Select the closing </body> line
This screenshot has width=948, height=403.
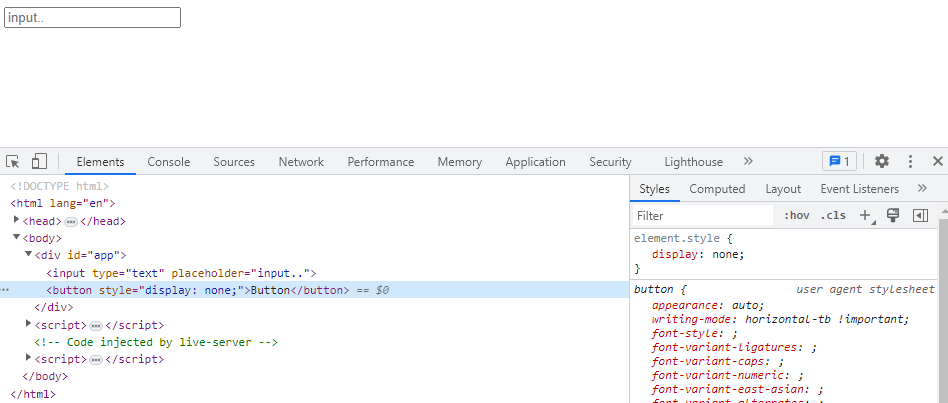tap(45, 376)
